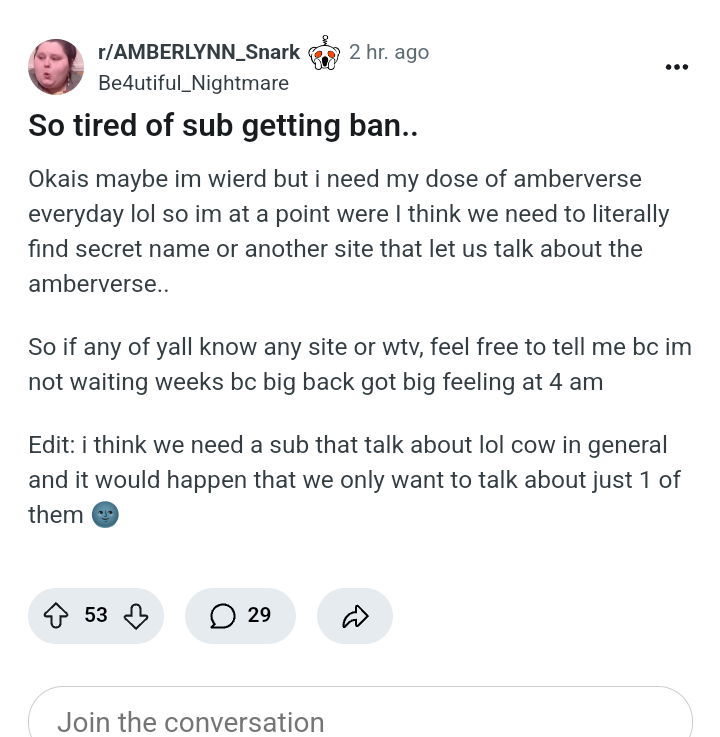Viewport: 720px width, 737px height.
Task: Open comments via the speech bubble icon
Action: (222, 616)
